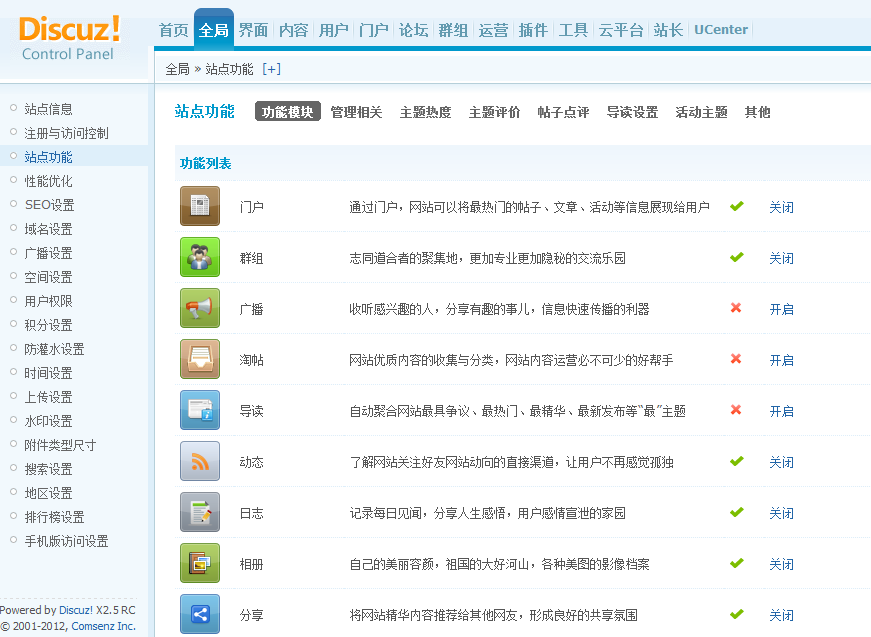The width and height of the screenshot is (871, 637).
Task: Follow the Comsenz Inc. footer link
Action: pyautogui.click(x=103, y=626)
